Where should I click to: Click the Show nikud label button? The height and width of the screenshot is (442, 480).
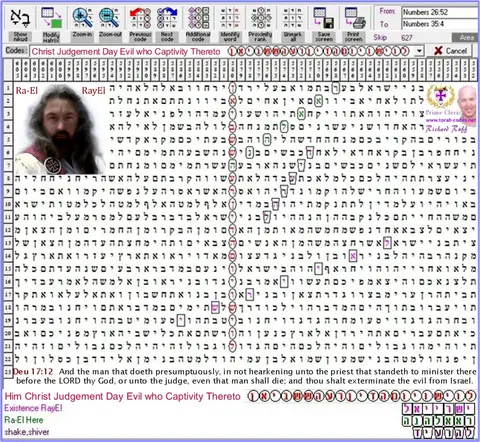[20, 37]
